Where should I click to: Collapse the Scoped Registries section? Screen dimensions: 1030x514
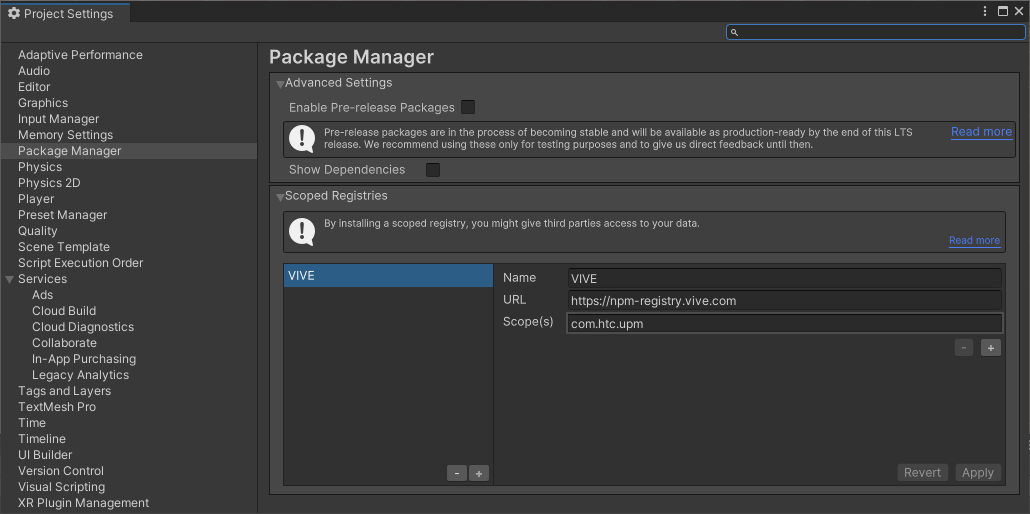(281, 197)
